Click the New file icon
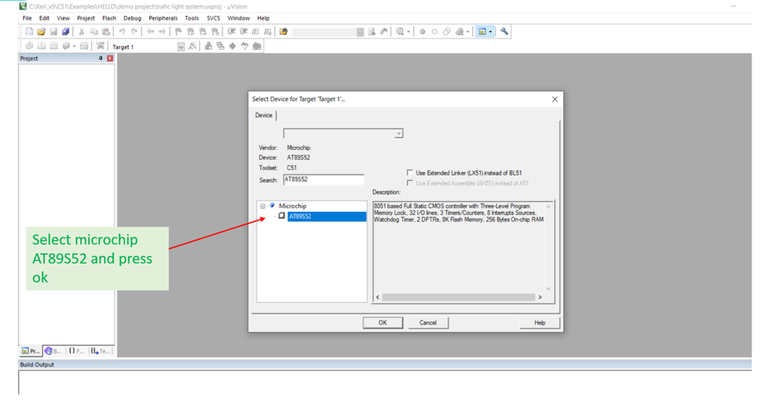The image size is (768, 405). pyautogui.click(x=29, y=31)
